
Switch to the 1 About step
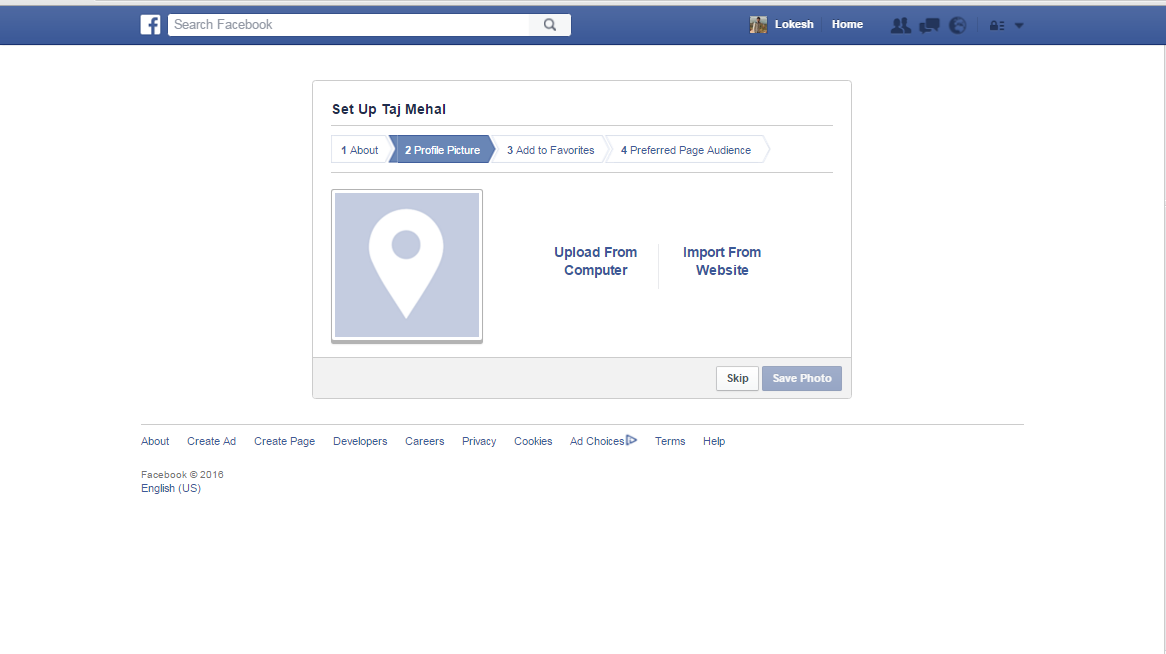point(360,150)
